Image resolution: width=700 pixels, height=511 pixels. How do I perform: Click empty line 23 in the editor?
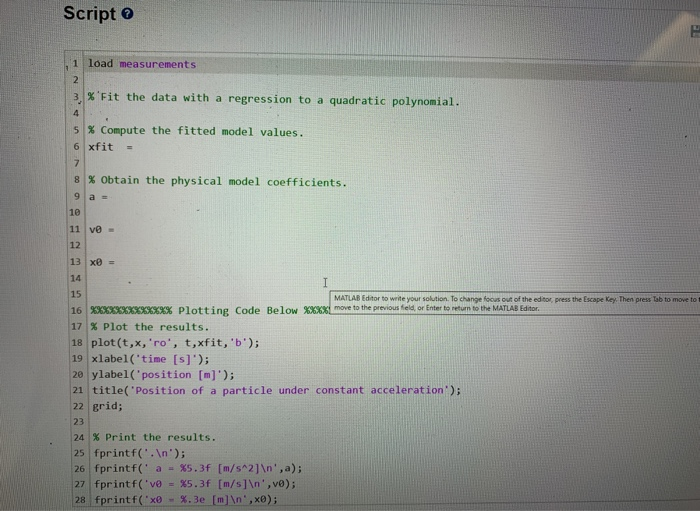393,422
